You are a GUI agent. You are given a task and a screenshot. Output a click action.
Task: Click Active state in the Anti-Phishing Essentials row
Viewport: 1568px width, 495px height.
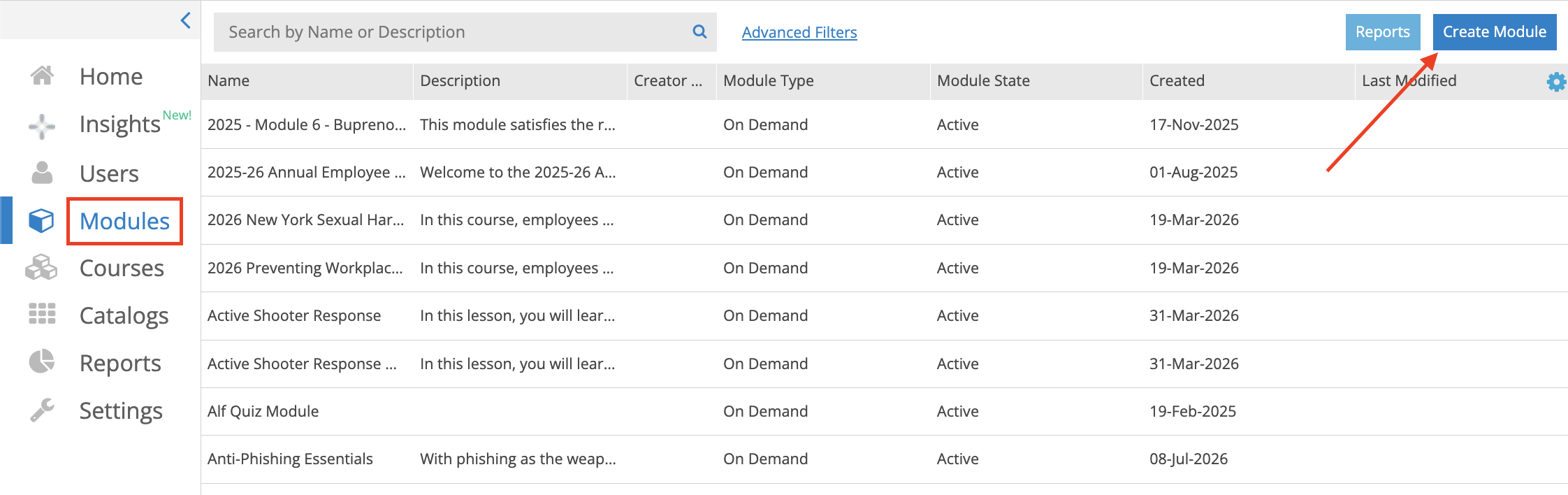tap(958, 459)
